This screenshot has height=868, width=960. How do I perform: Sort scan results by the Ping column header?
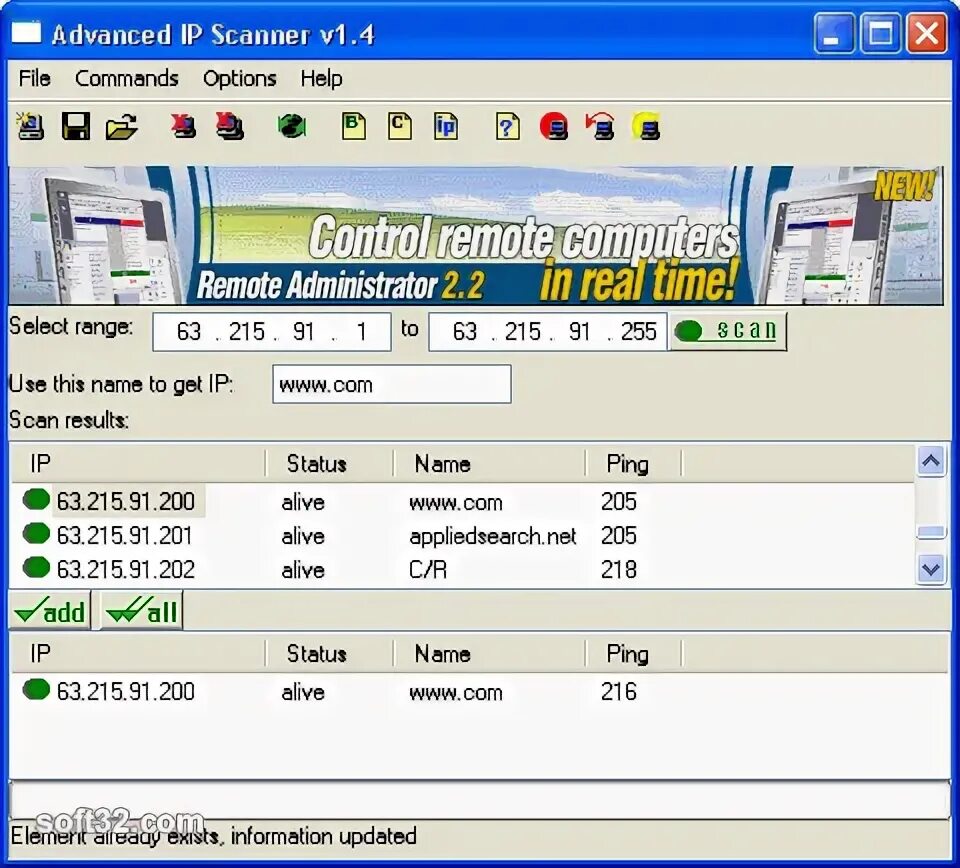[634, 463]
